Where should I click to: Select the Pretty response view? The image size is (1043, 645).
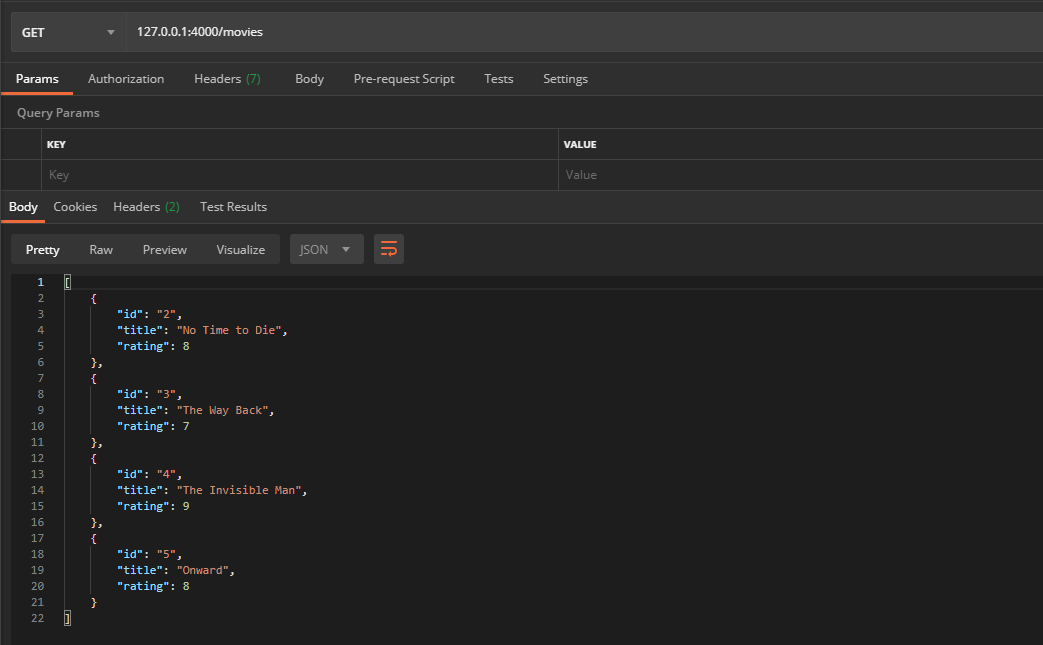coord(43,250)
